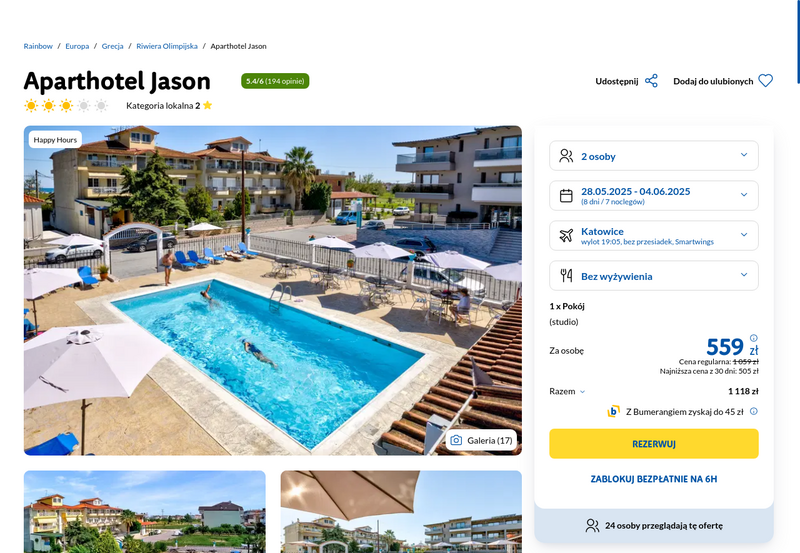The image size is (800, 553).
Task: Click the share icon next to Udostępnij
Action: point(651,81)
